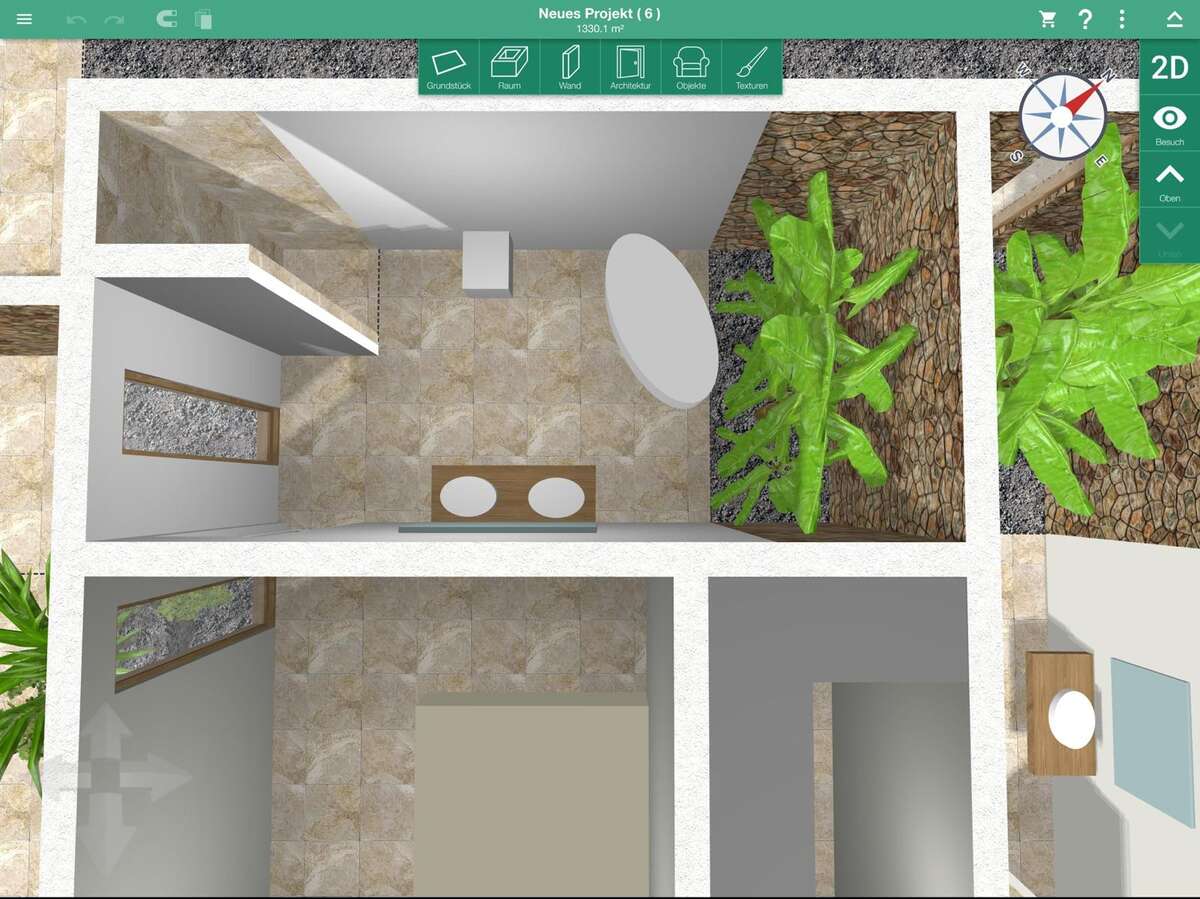Screen dimensions: 1200x899
Task: Collapse the top bar with the eject arrow
Action: click(x=1174, y=20)
